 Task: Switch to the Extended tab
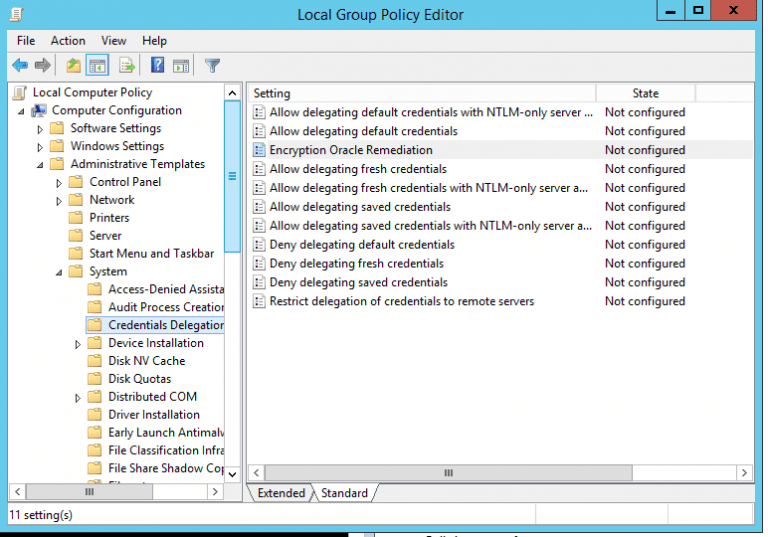[x=281, y=493]
